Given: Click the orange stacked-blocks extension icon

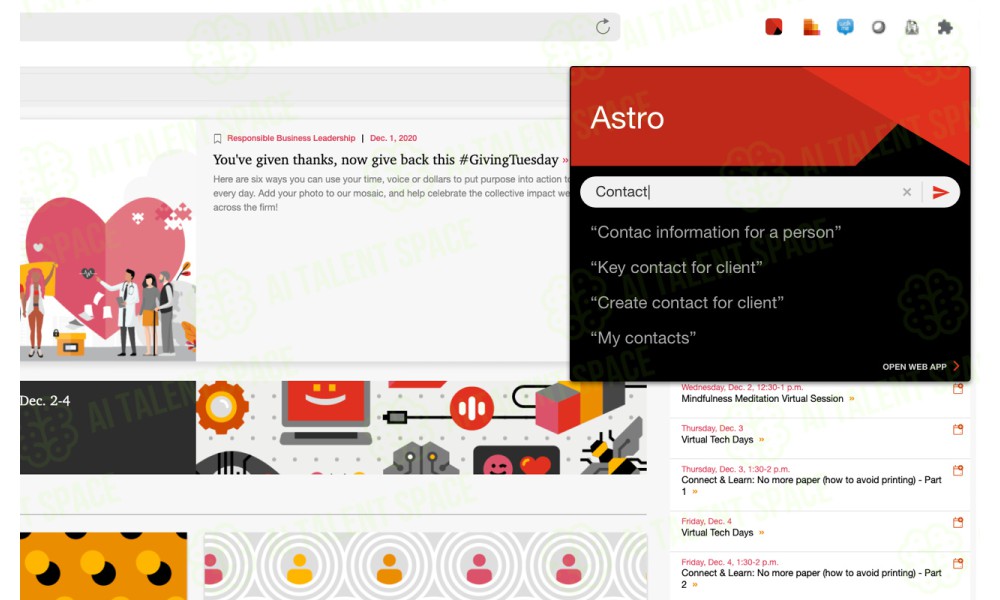Looking at the screenshot, I should point(811,27).
